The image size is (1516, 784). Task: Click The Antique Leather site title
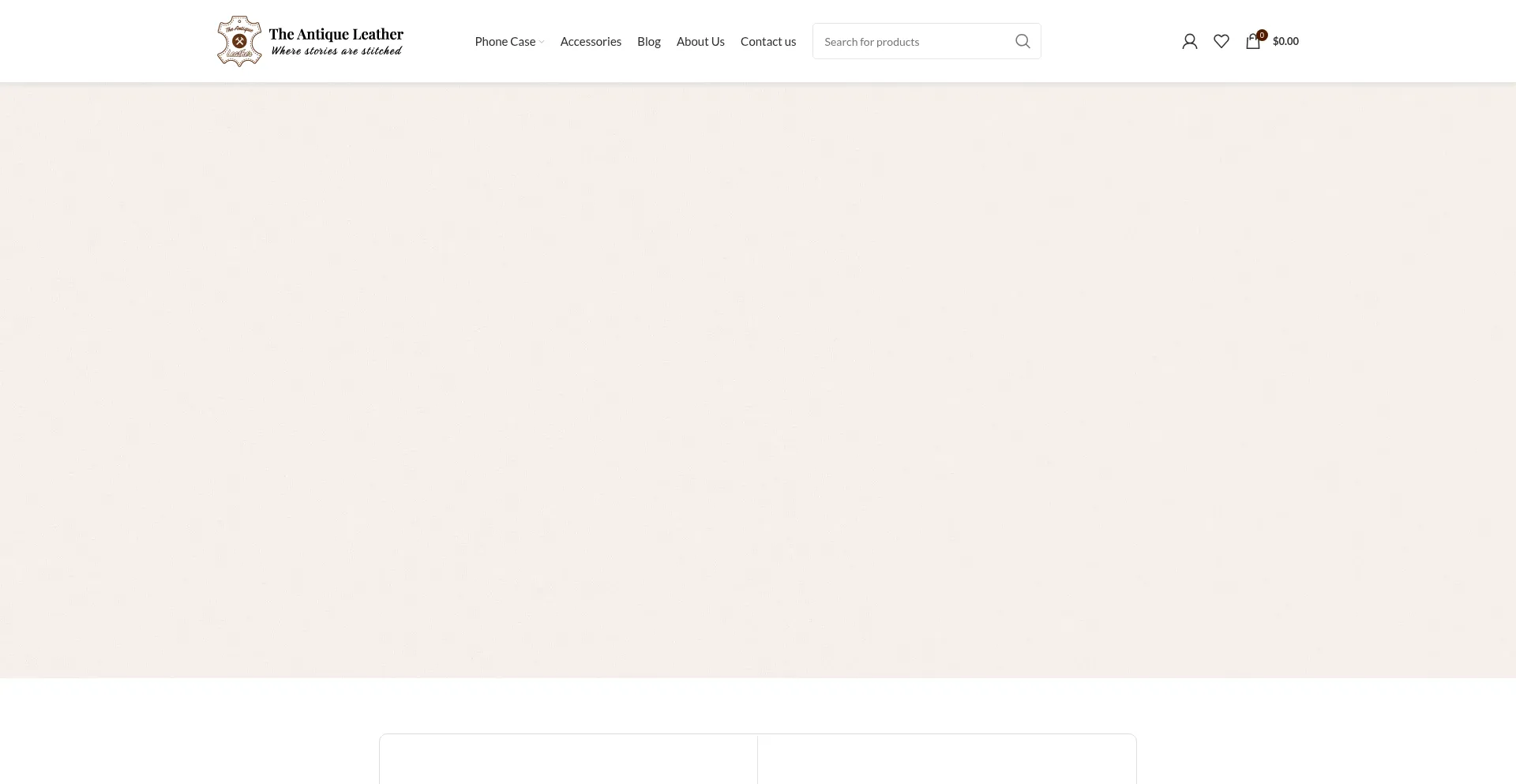(x=336, y=34)
